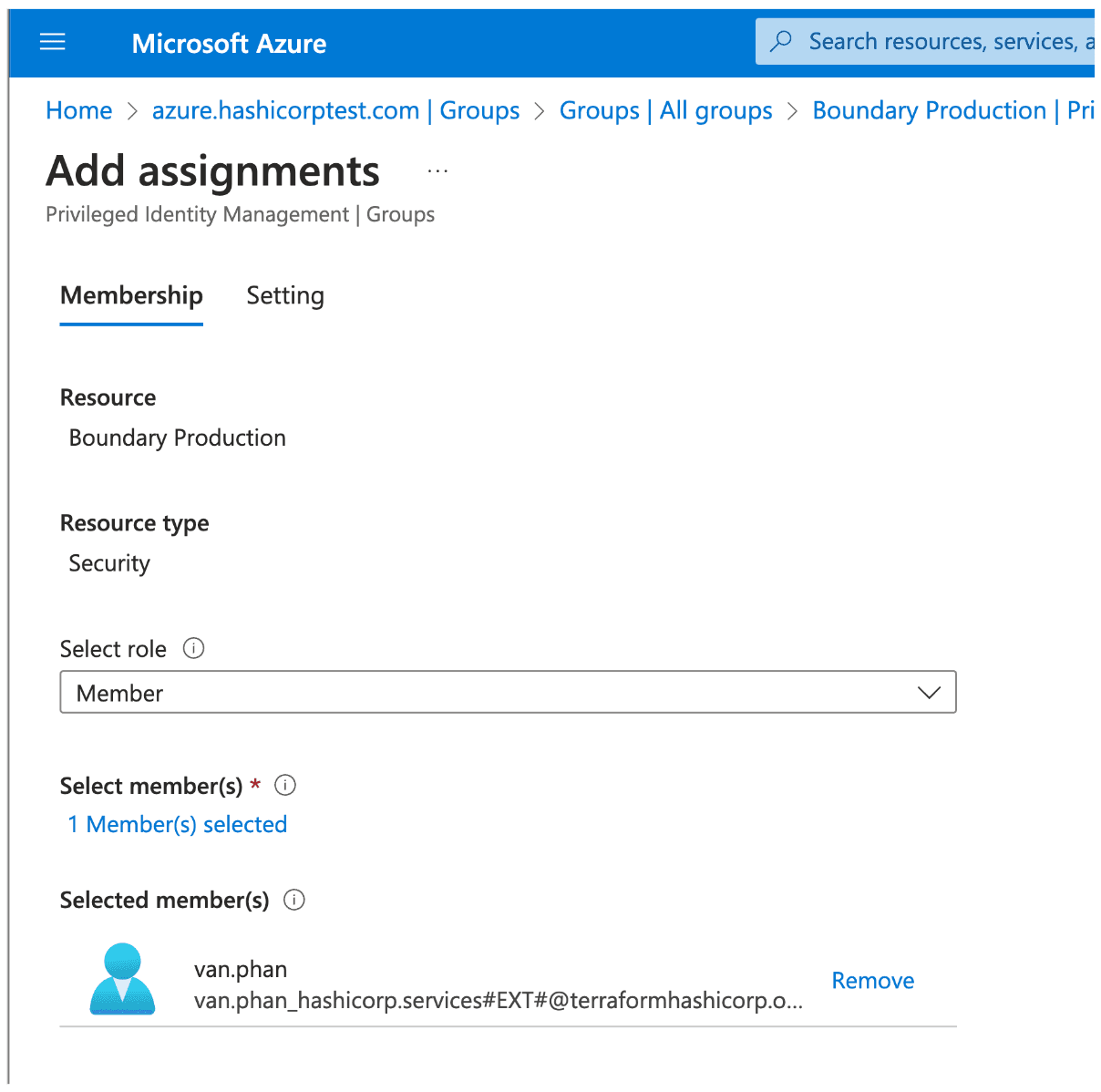Go to Home breadcrumb
The width and height of the screenshot is (1101, 1092).
pyautogui.click(x=79, y=110)
